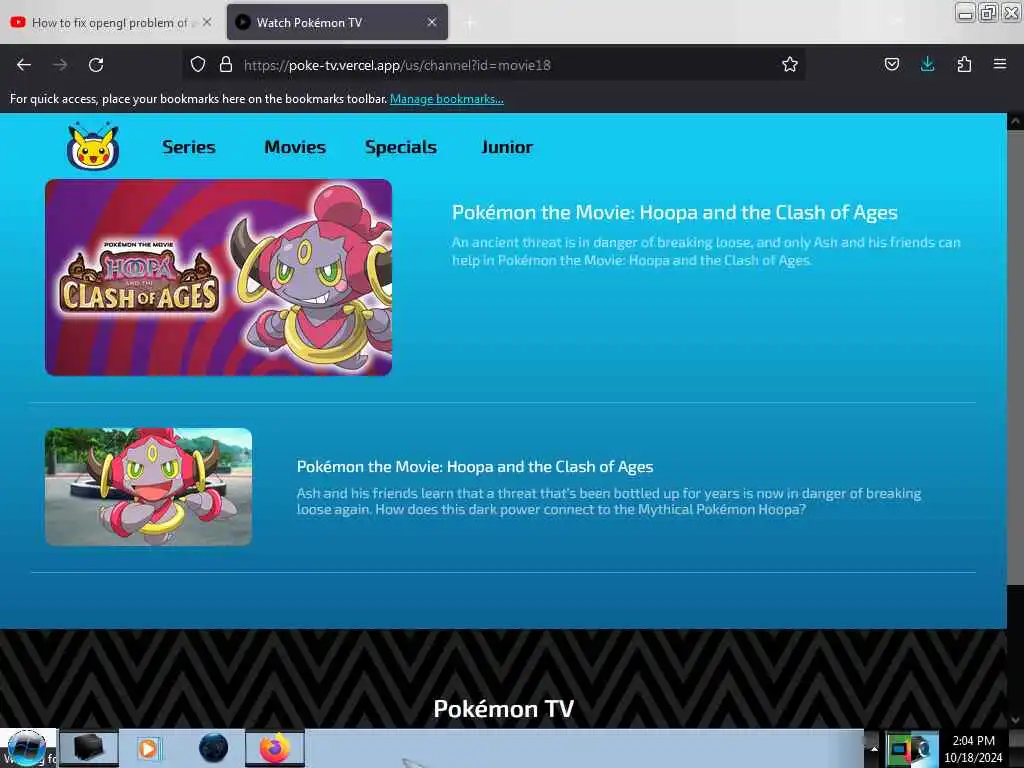Reload the page with the refresh icon
1024x768 pixels.
coord(96,65)
